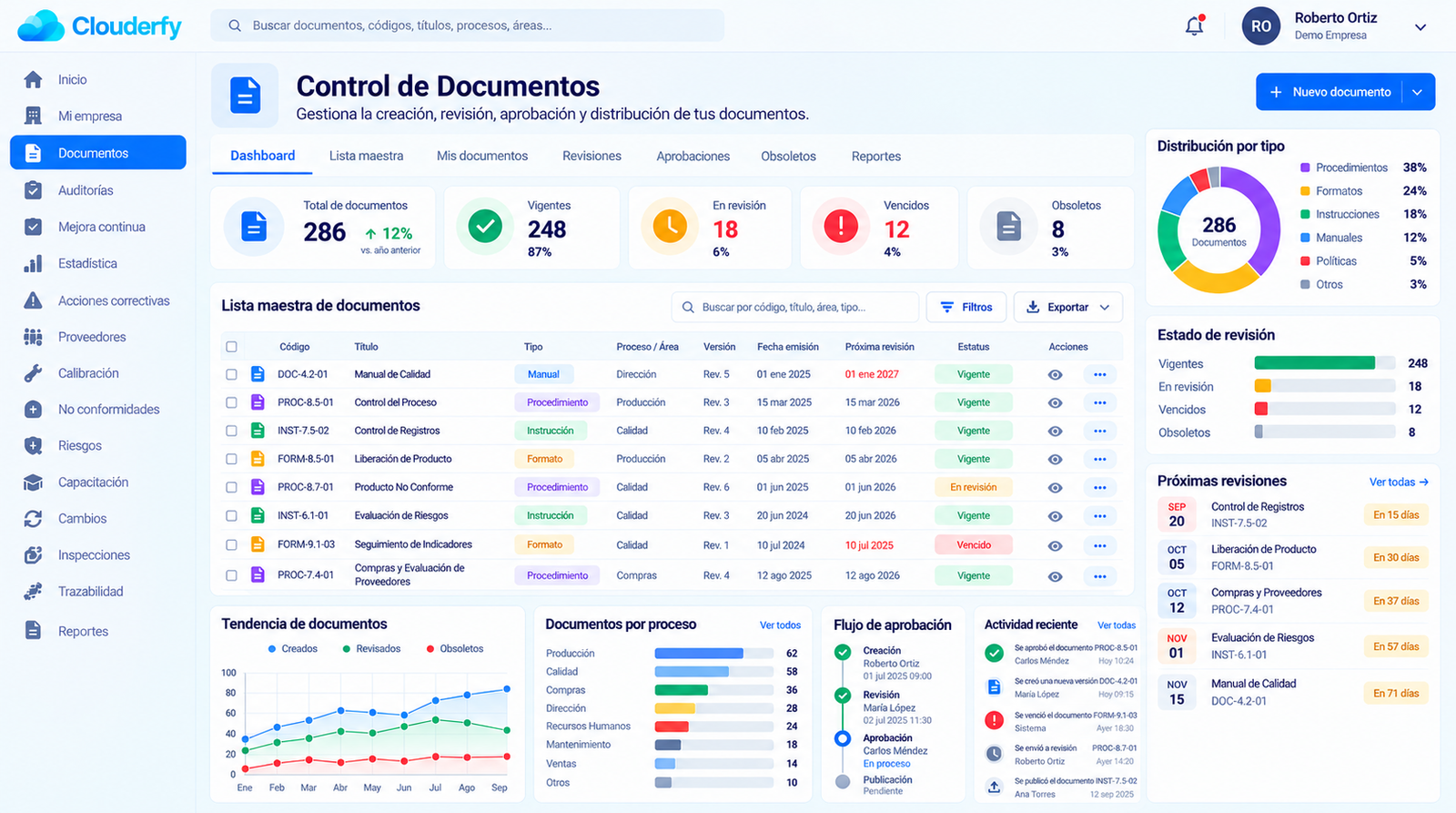
Task: Click the file icon of PROC-8.5-01 row
Action: pos(258,402)
